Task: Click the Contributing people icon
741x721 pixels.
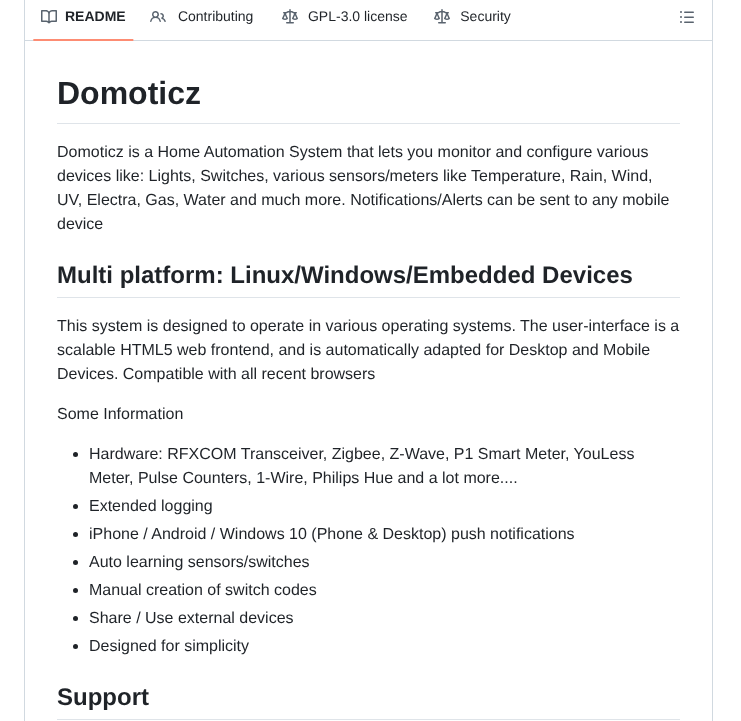Action: coord(158,17)
